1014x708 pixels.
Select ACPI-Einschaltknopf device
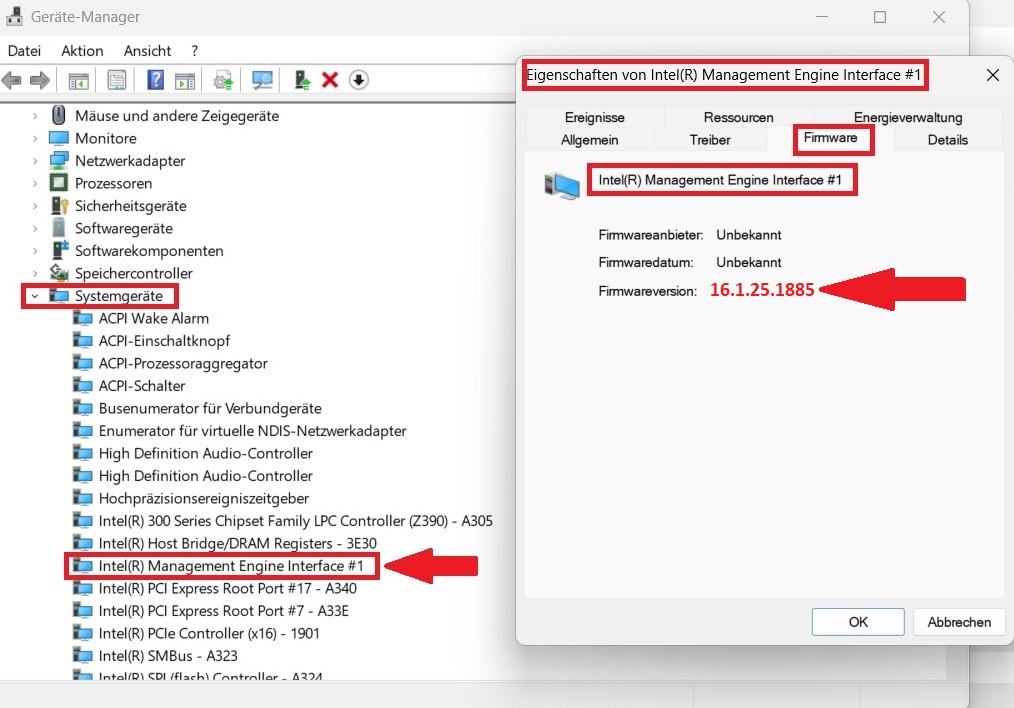coord(164,341)
